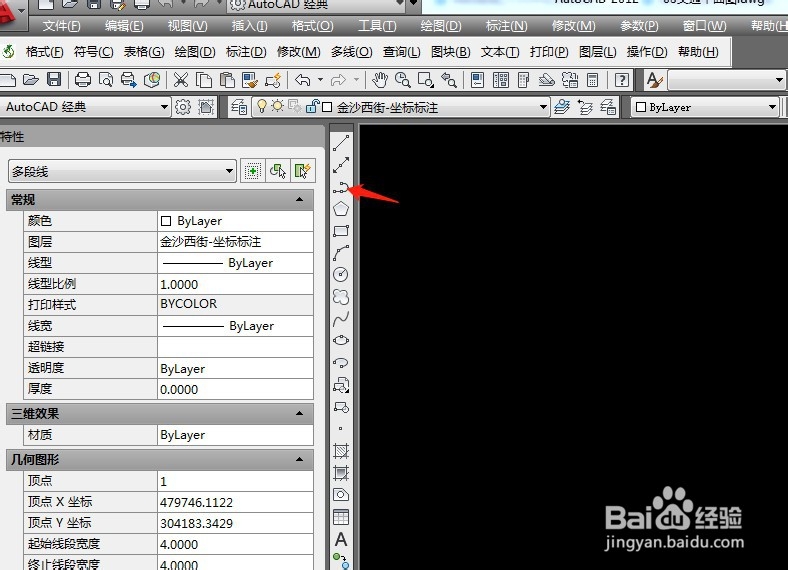This screenshot has height=570, width=788.
Task: Select the Pan hand tool
Action: [380, 80]
